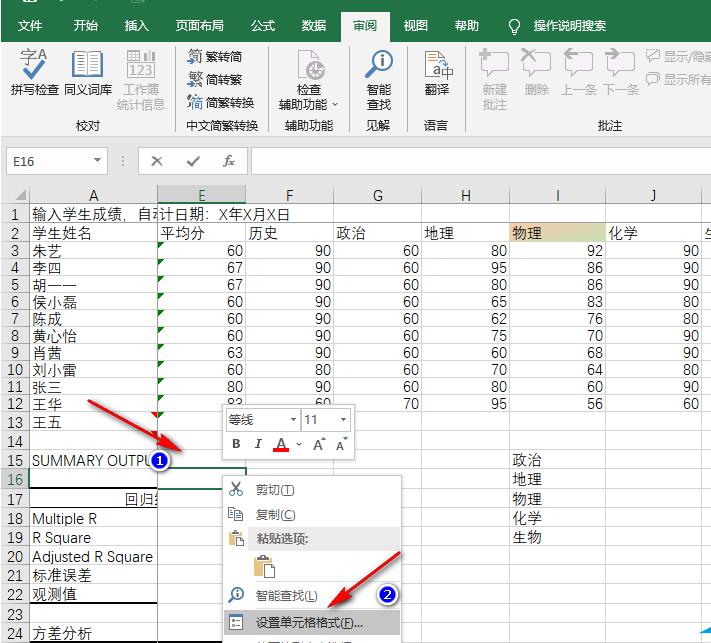Go to next comment (下一条)
Image resolution: width=711 pixels, height=643 pixels.
click(x=621, y=72)
